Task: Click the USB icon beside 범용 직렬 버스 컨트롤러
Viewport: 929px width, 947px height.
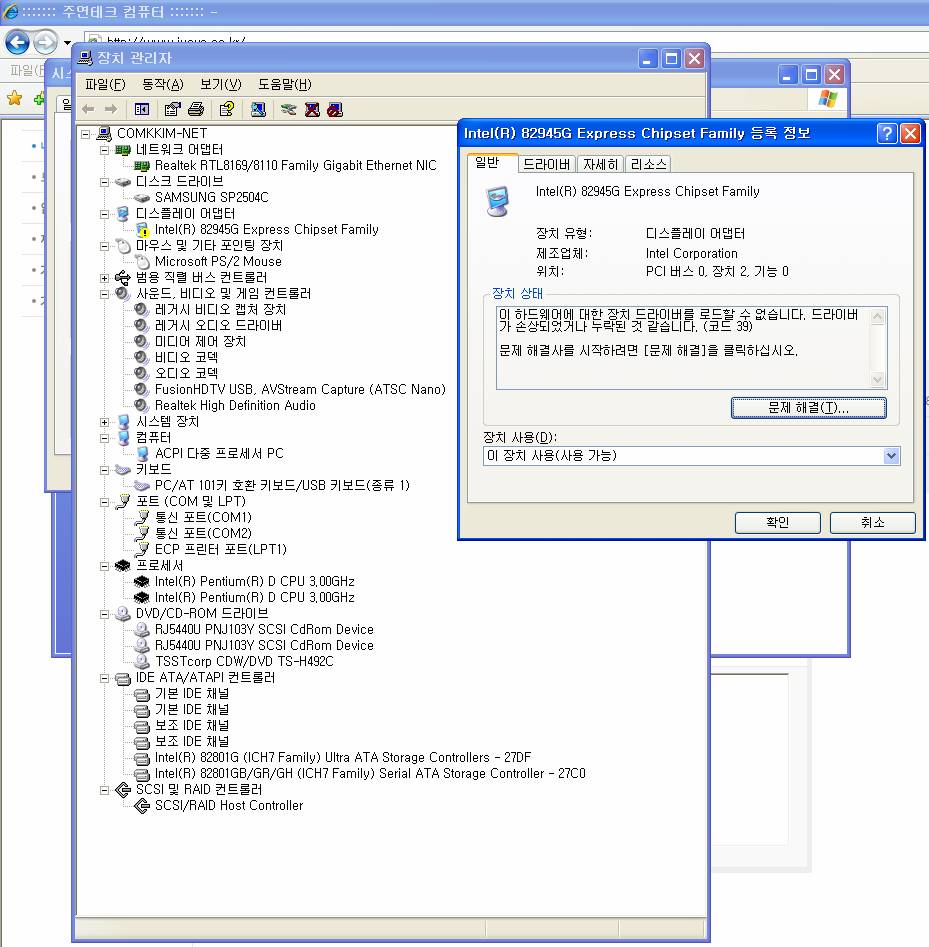Action: pyautogui.click(x=123, y=278)
